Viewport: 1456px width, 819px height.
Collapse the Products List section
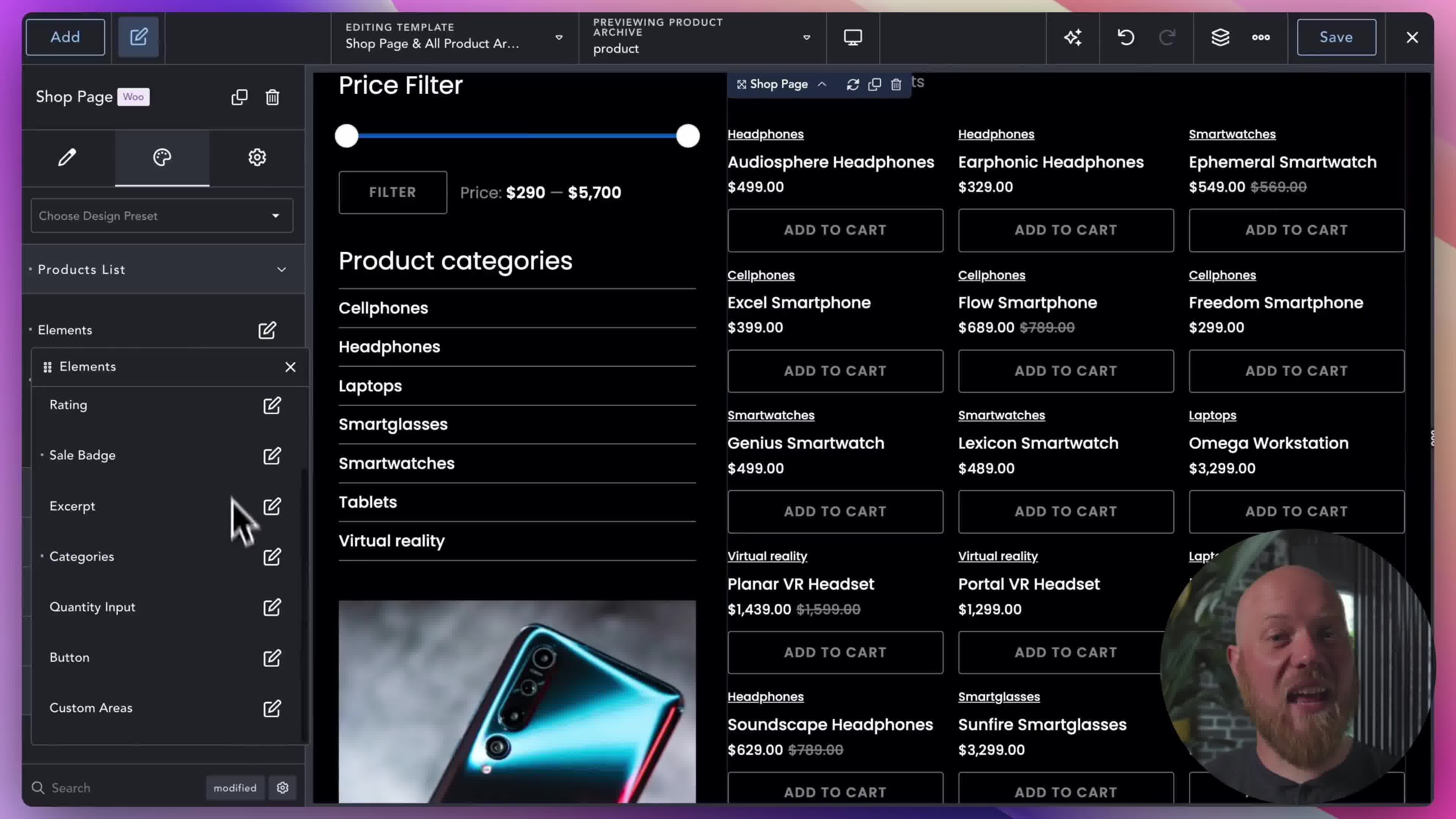tap(163, 270)
